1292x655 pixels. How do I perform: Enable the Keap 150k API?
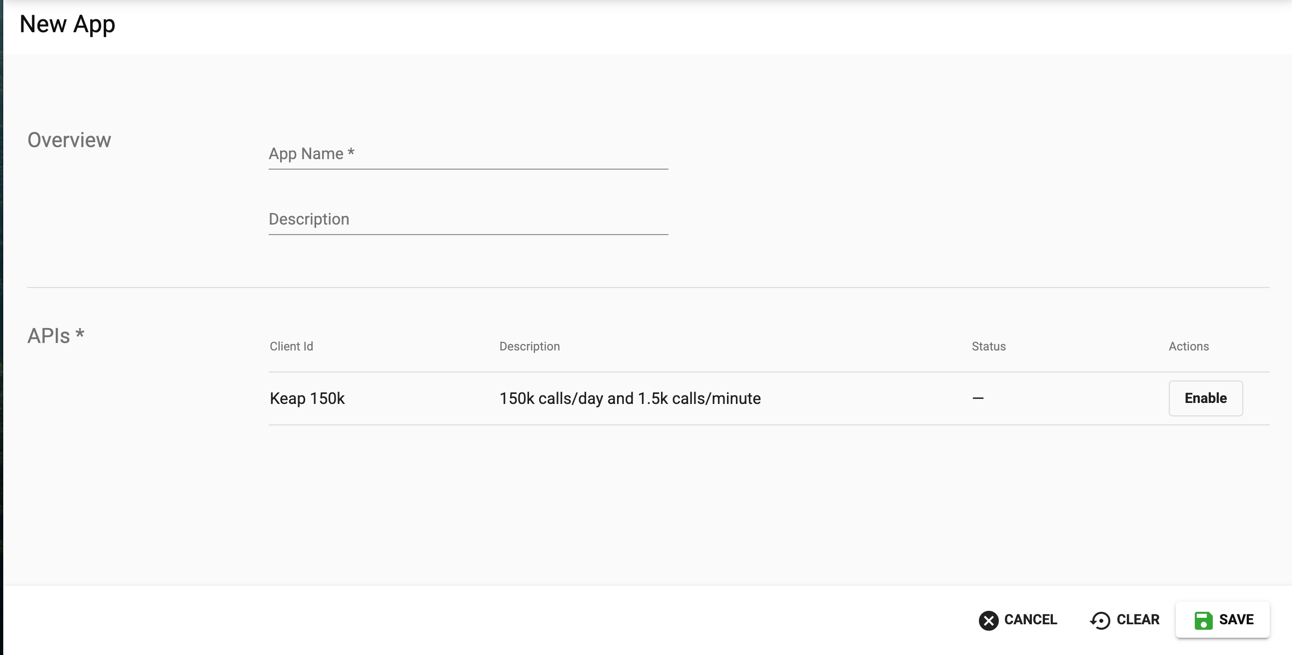[1205, 398]
